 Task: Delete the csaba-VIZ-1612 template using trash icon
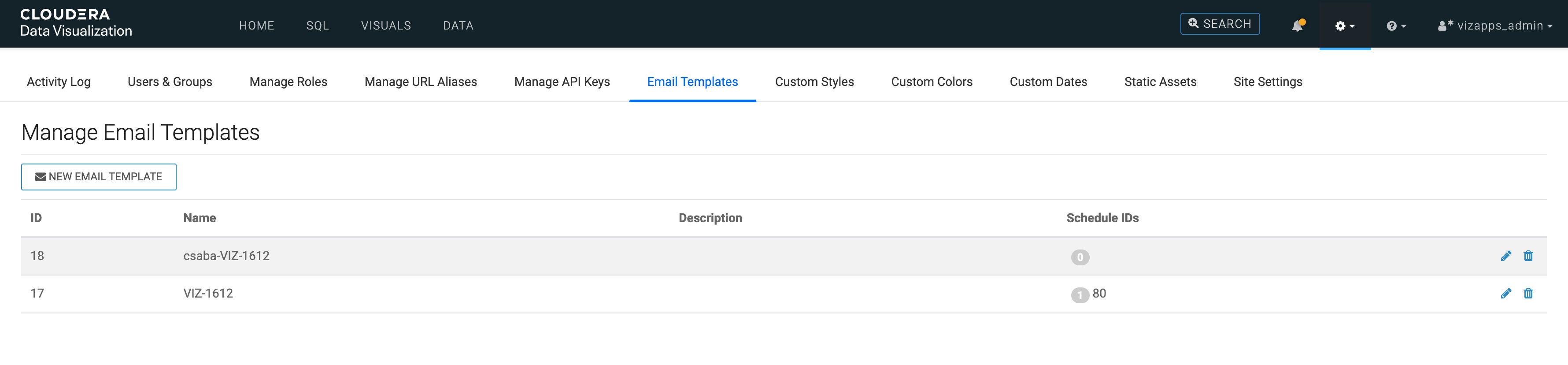click(x=1528, y=256)
